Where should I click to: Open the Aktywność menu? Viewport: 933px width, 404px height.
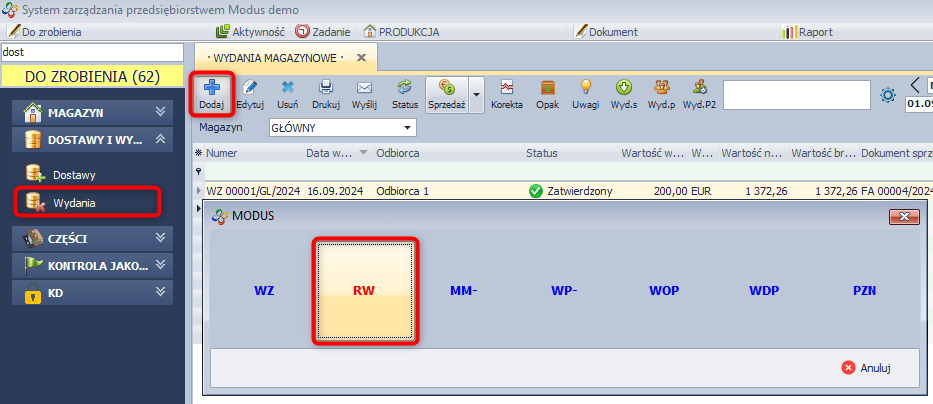pos(251,32)
